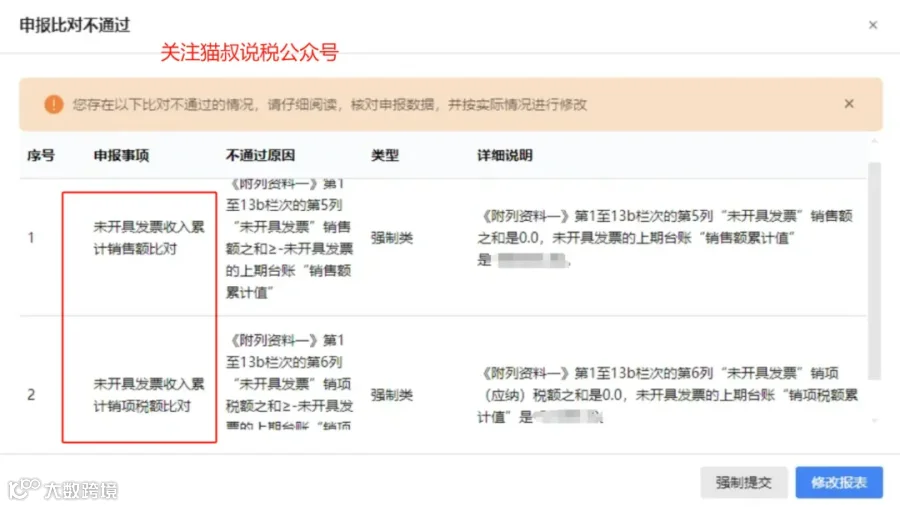Select 未开具发票收入累计销售额比对 cell
Screen dimensions: 900x507
[149, 238]
